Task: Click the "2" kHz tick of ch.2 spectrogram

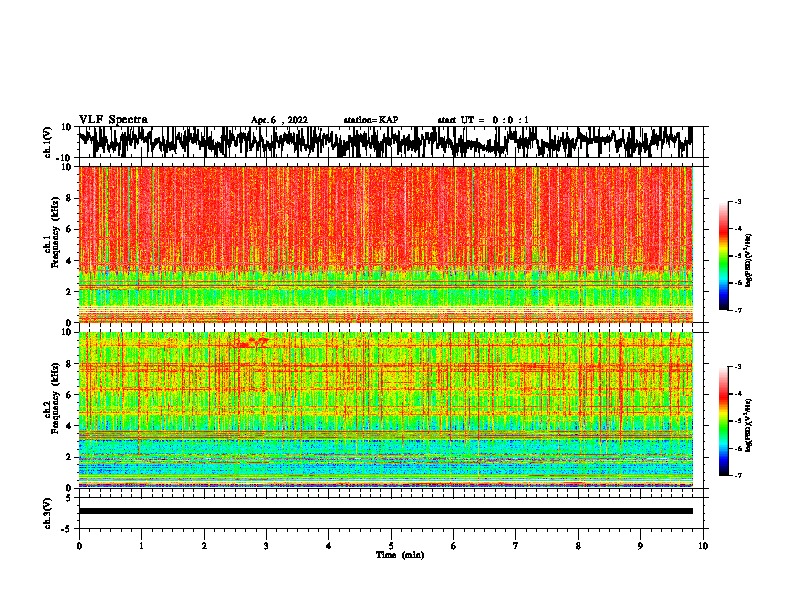Action: click(x=69, y=457)
